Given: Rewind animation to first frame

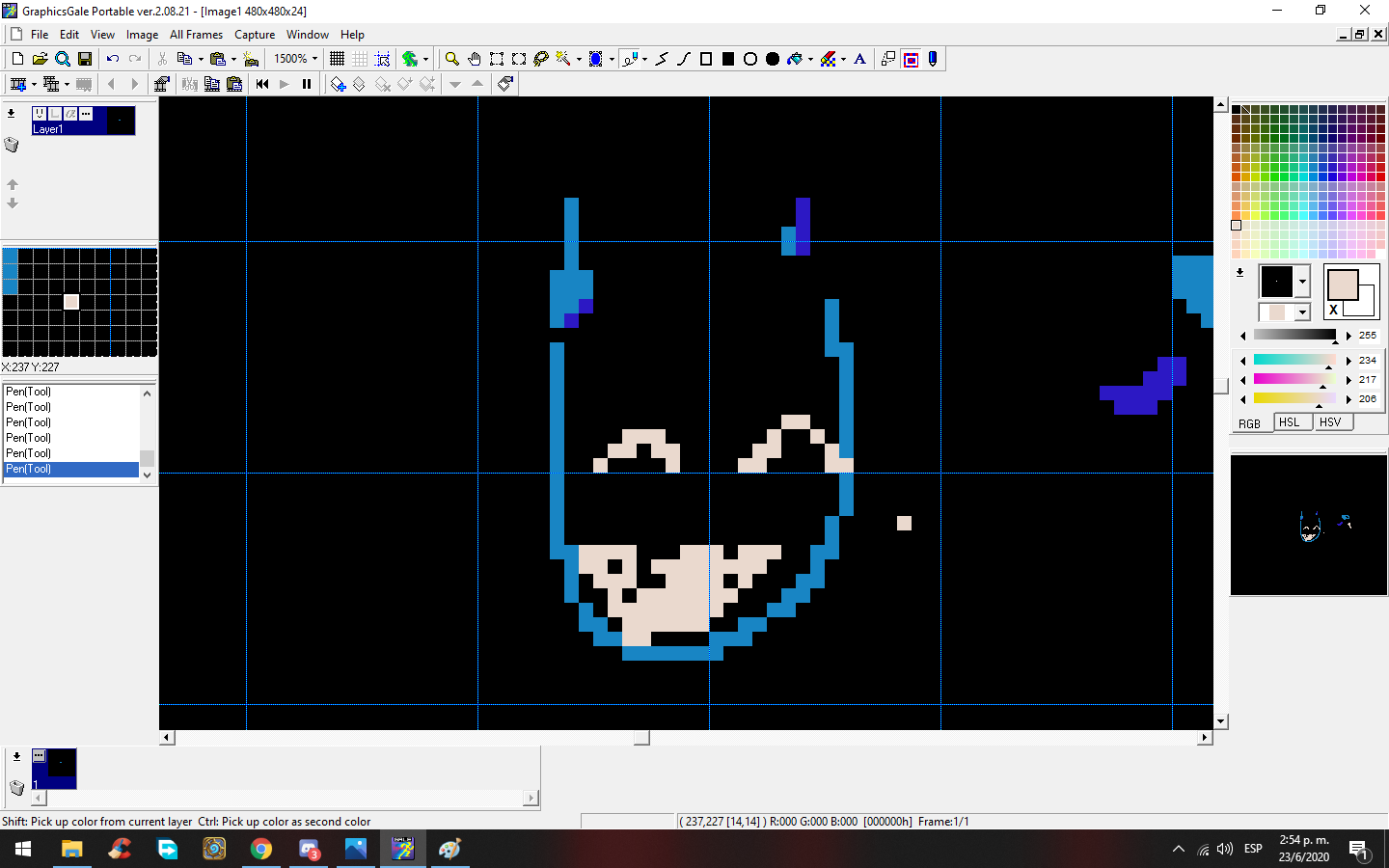Looking at the screenshot, I should [x=262, y=84].
